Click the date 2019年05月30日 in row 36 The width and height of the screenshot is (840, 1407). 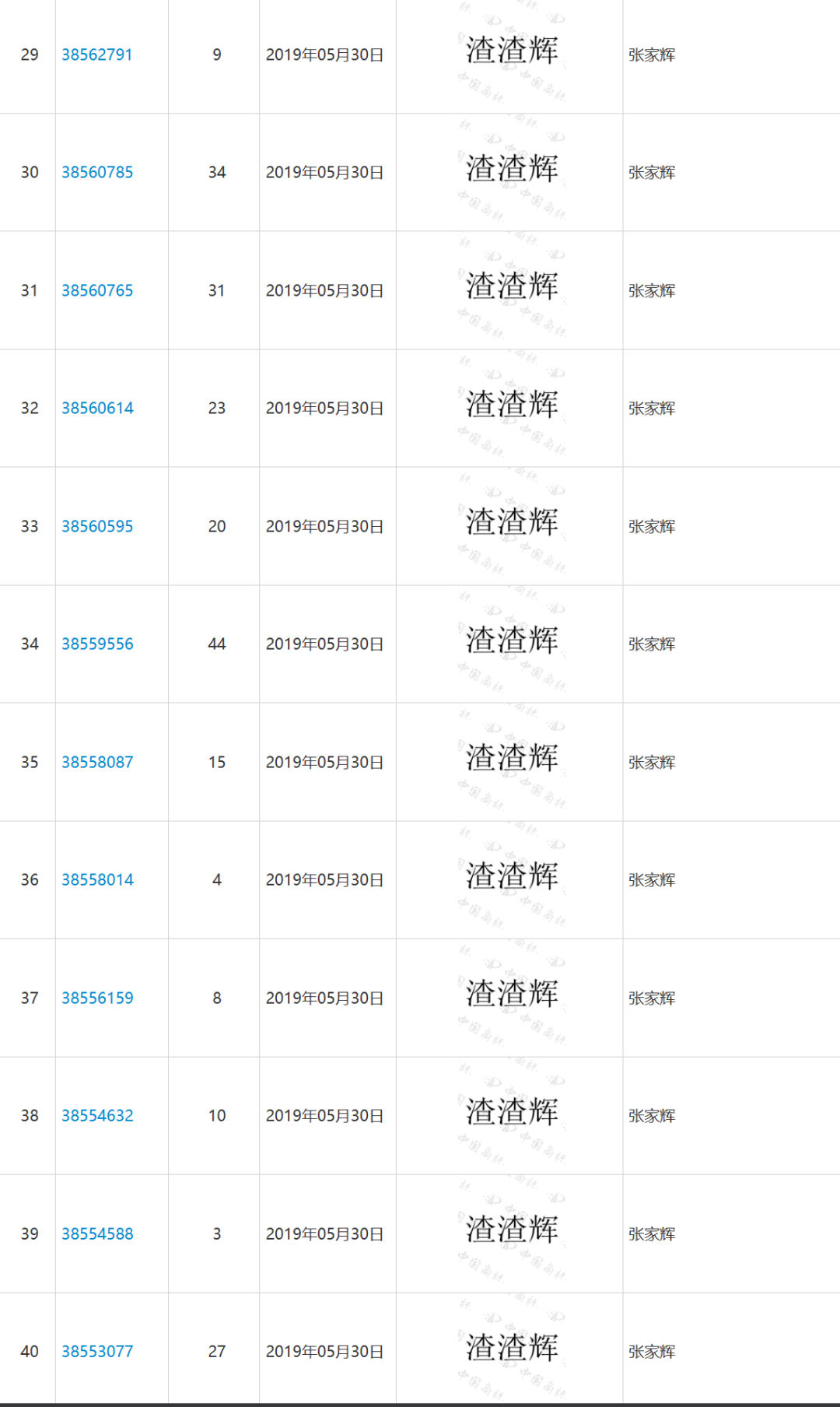324,879
